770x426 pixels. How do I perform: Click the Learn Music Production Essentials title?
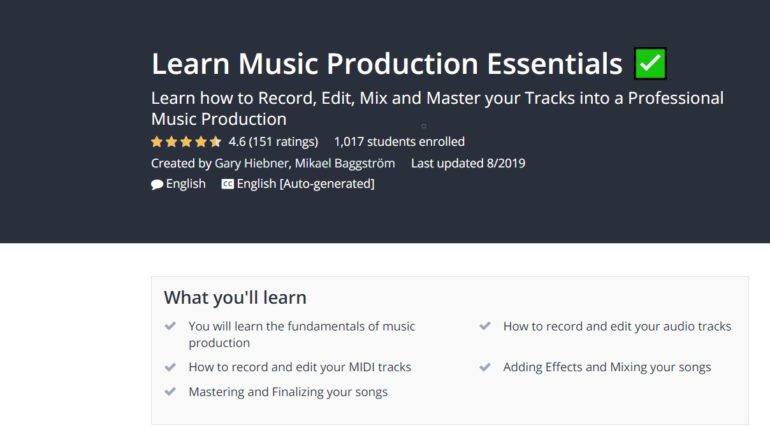[386, 64]
